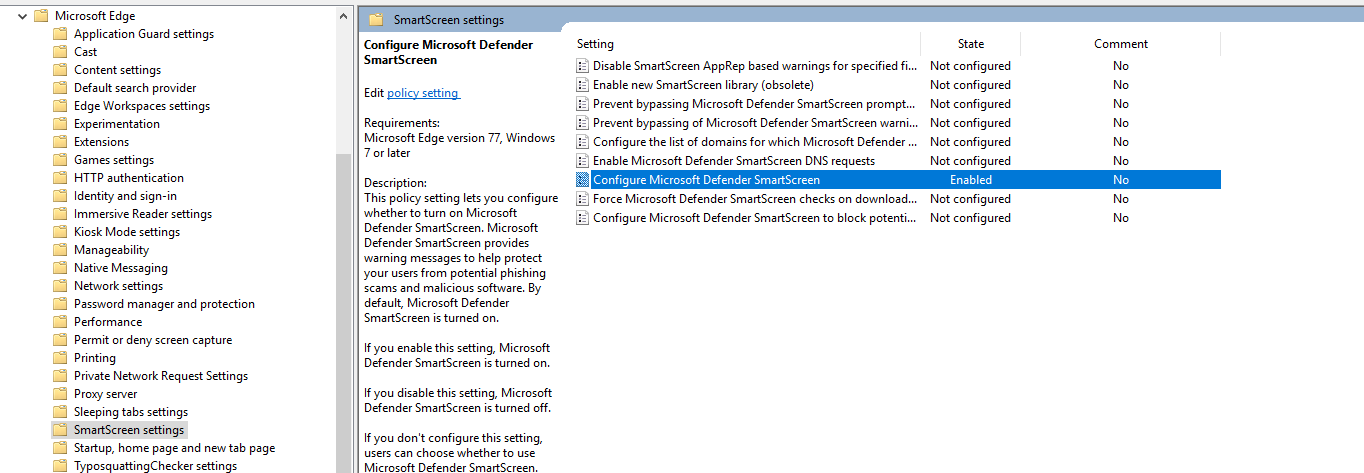Click the Content settings folder icon
The width and height of the screenshot is (1364, 473).
(60, 70)
